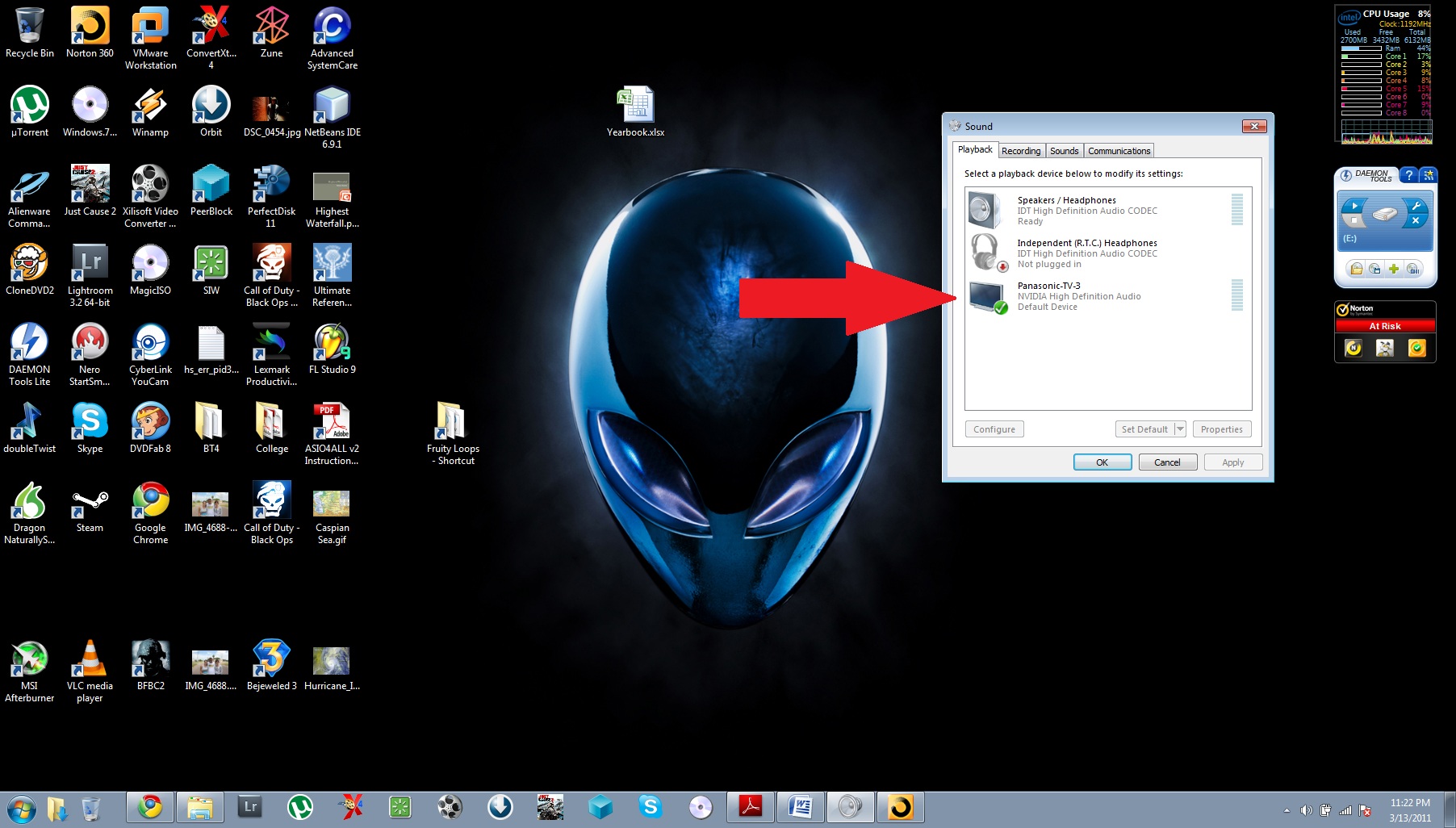The height and width of the screenshot is (828, 1456).
Task: Select Advanced SystemCare desktop icon
Action: (x=333, y=39)
